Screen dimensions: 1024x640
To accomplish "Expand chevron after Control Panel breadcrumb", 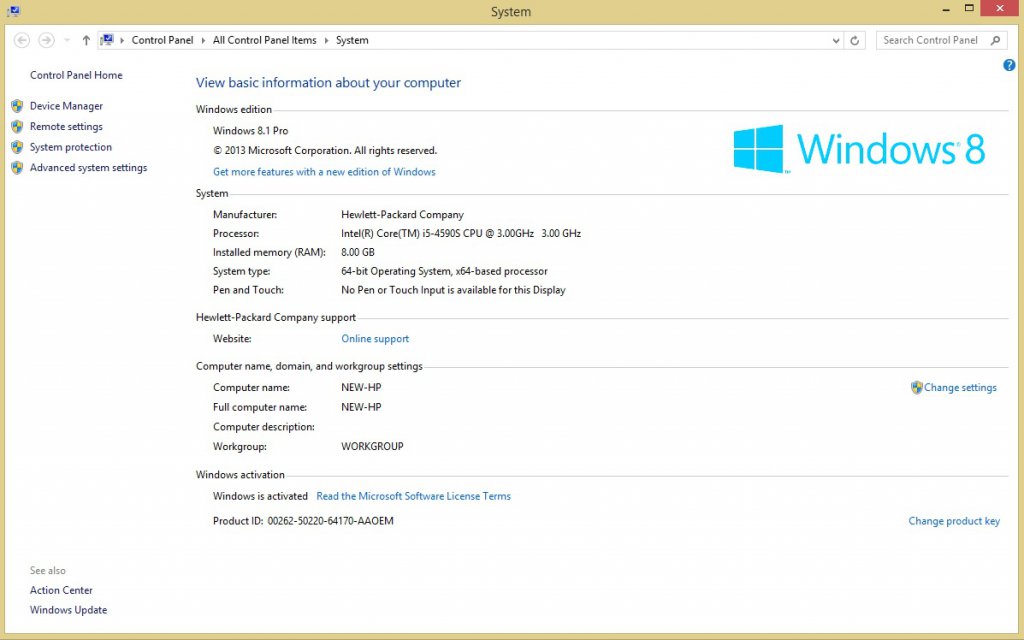I will [x=203, y=40].
